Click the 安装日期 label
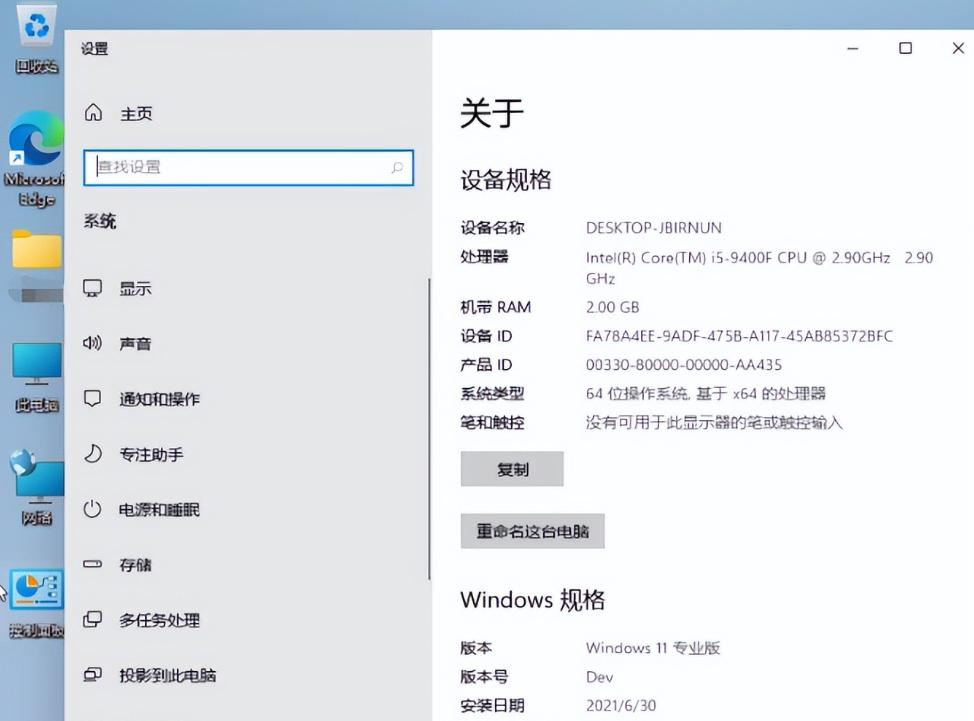The width and height of the screenshot is (974, 721). (x=493, y=705)
